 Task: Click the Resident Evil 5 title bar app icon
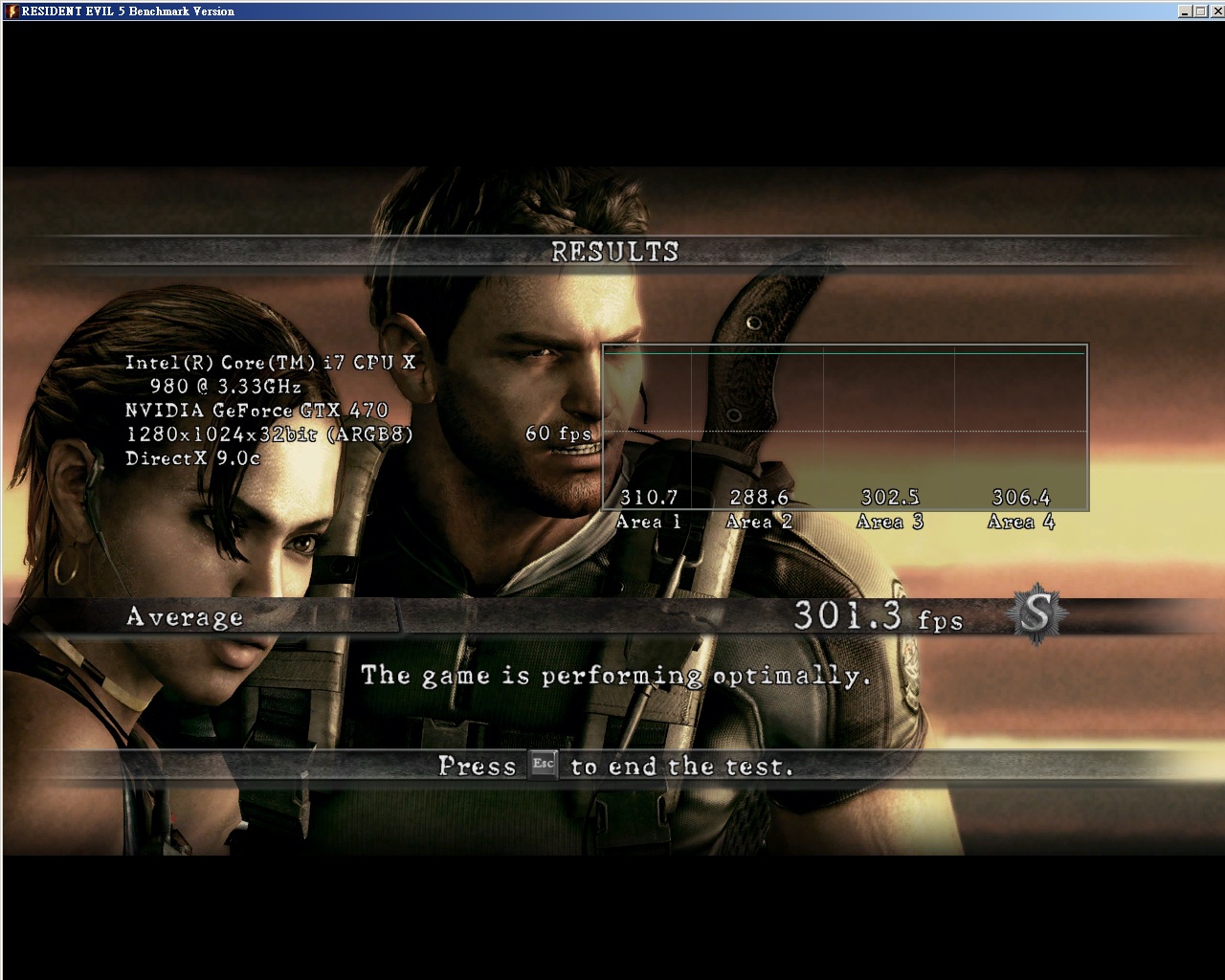[x=11, y=11]
